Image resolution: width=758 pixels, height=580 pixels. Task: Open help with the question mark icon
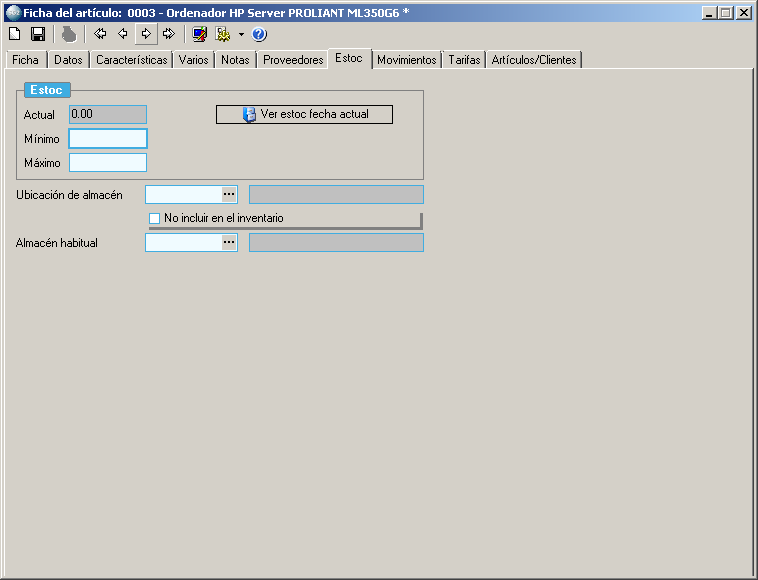259,34
